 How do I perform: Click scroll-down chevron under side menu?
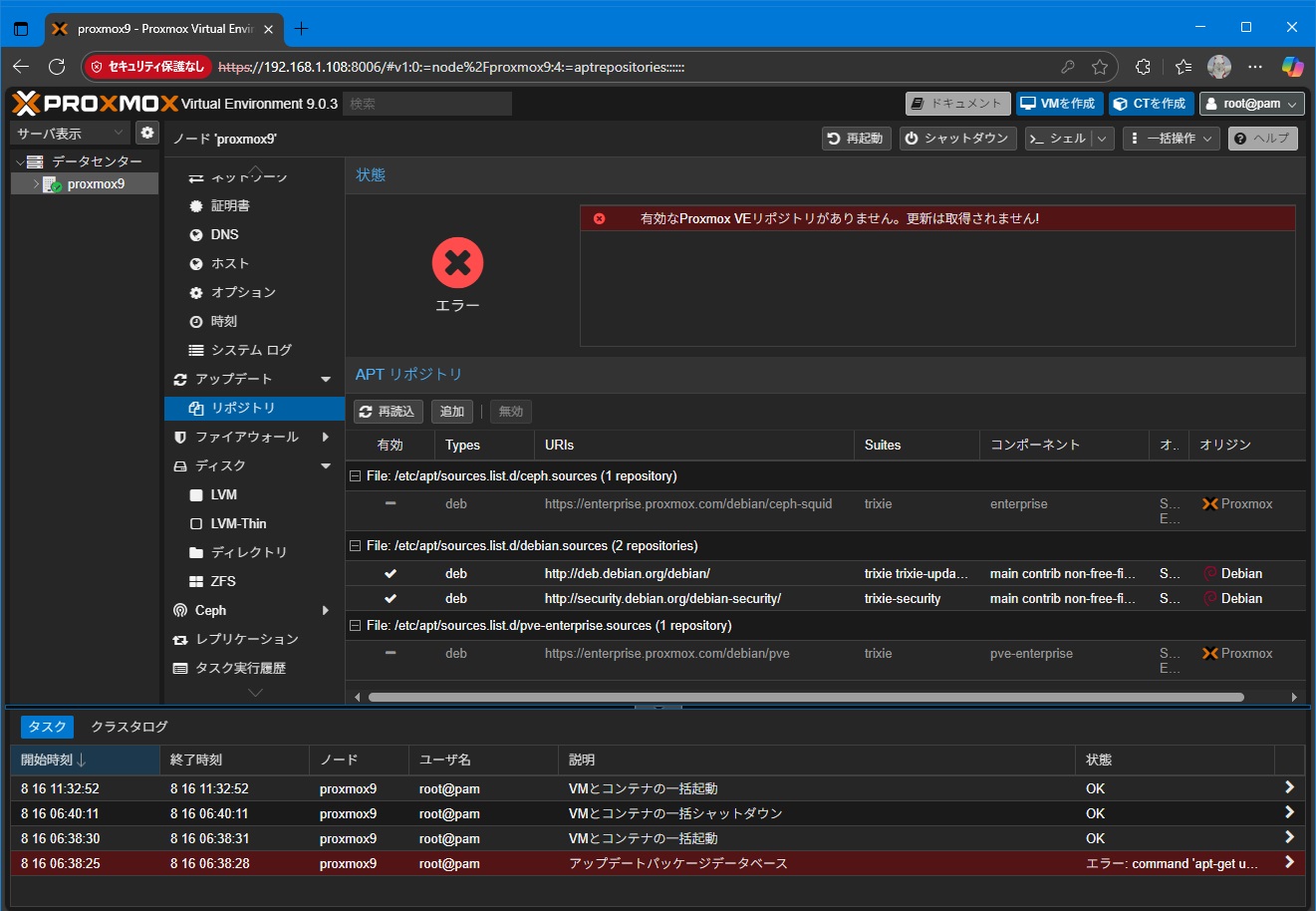pos(255,693)
